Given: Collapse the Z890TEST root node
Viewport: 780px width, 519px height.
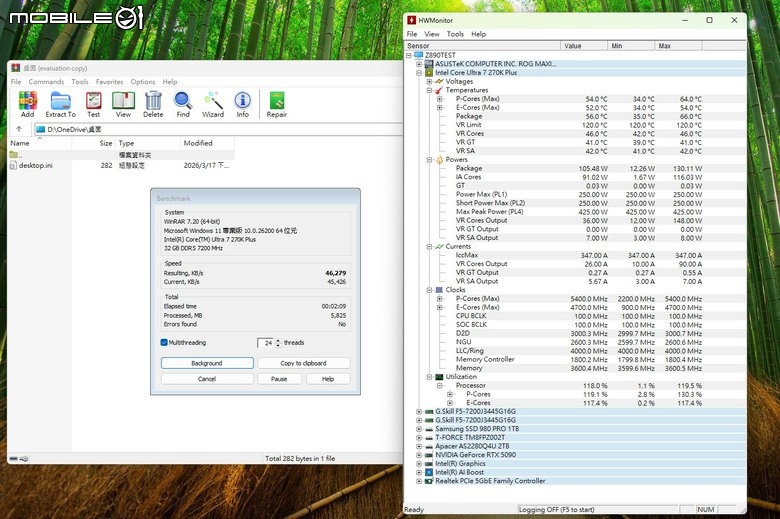Looking at the screenshot, I should (x=408, y=55).
